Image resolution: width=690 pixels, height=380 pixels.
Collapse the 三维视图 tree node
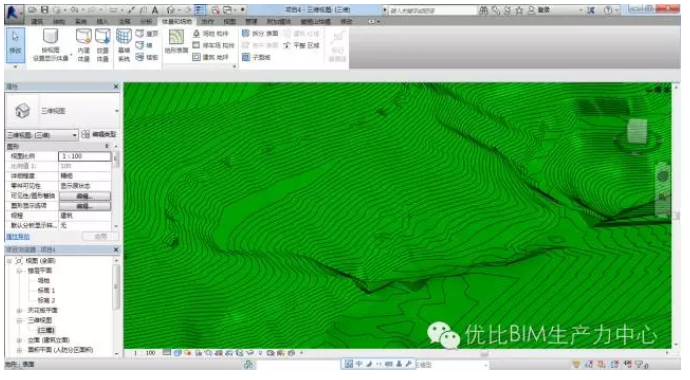tap(19, 320)
